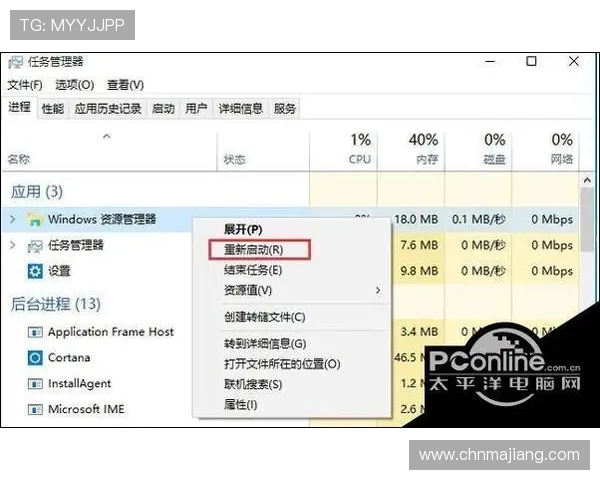Sort by the 内存 column header

427,159
